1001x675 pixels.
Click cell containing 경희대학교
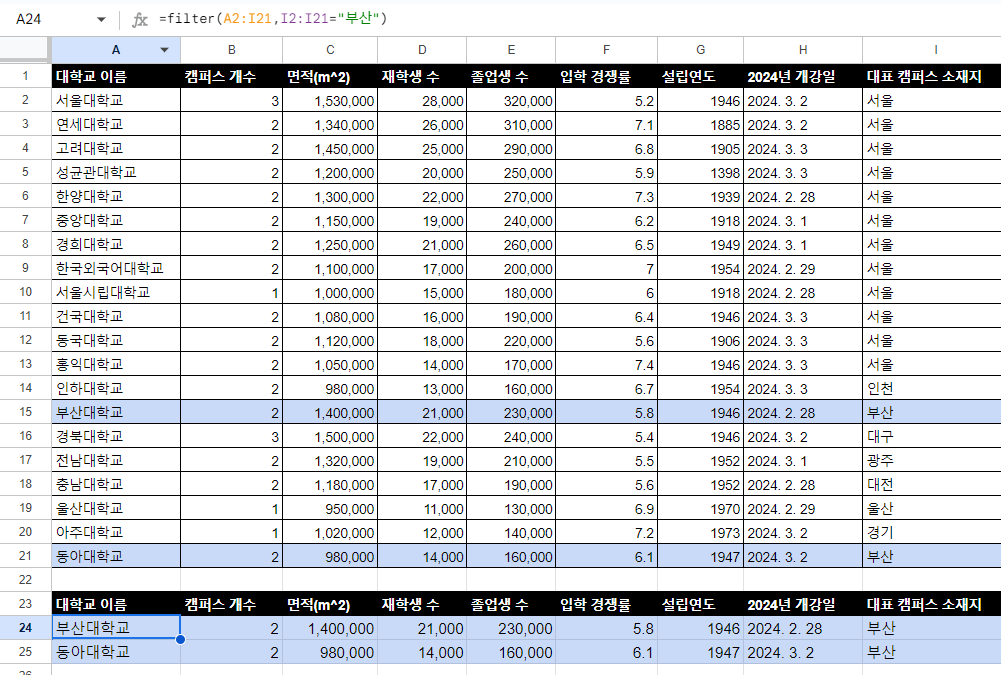coord(116,245)
